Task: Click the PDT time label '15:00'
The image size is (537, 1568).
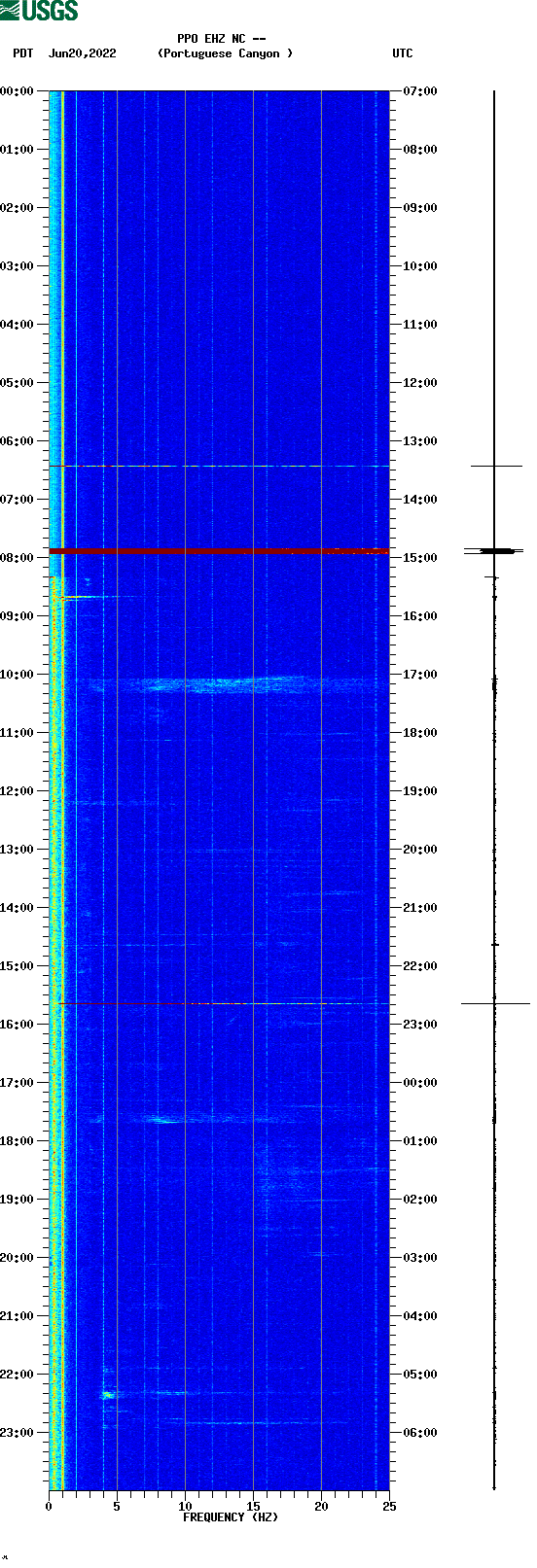Action: coord(17,966)
